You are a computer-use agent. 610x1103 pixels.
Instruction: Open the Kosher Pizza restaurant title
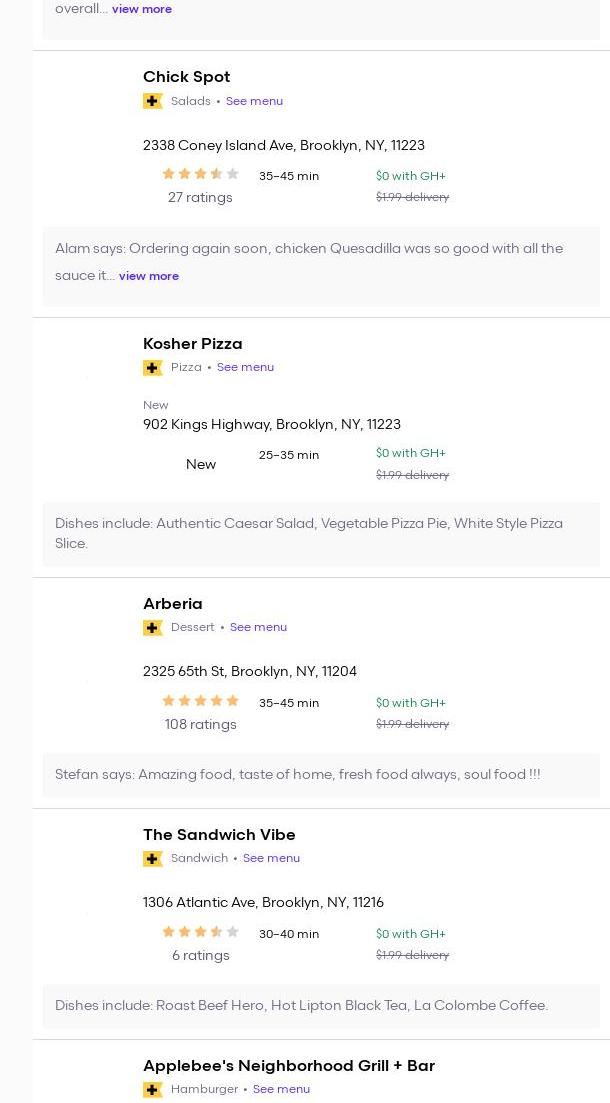[192, 344]
